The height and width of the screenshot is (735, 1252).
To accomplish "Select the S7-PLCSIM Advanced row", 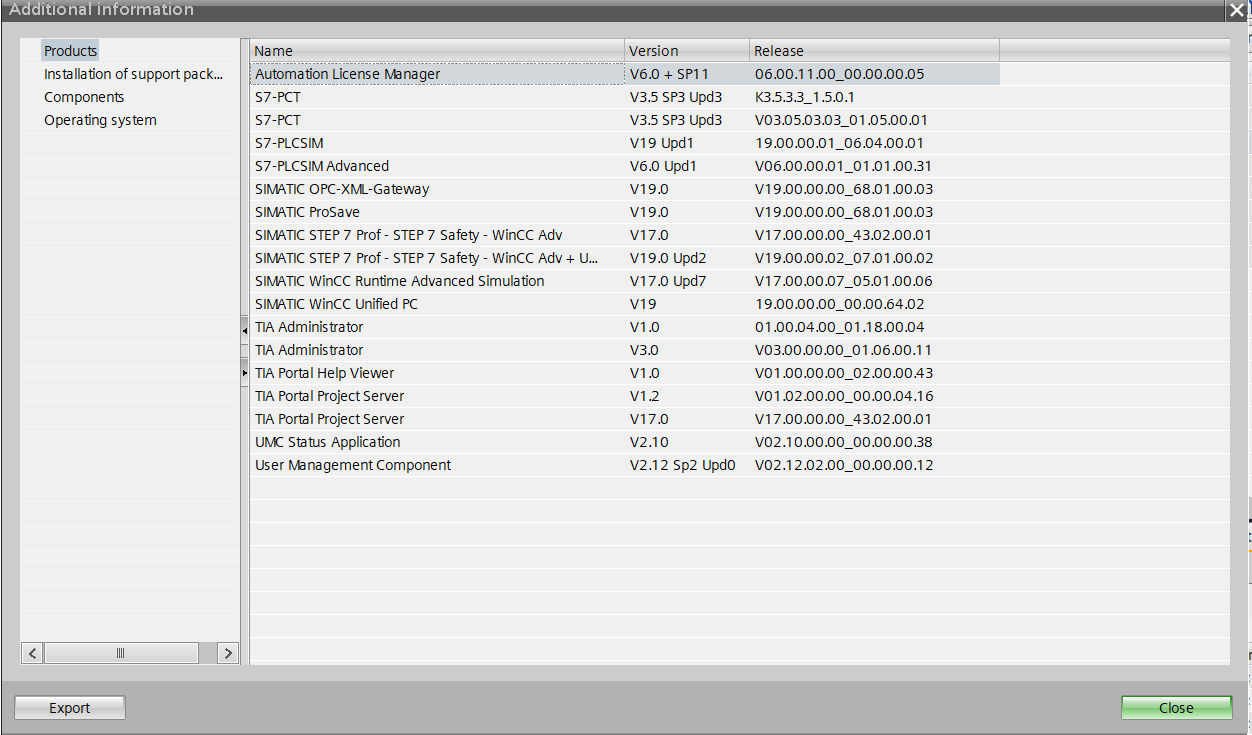I will [x=625, y=166].
